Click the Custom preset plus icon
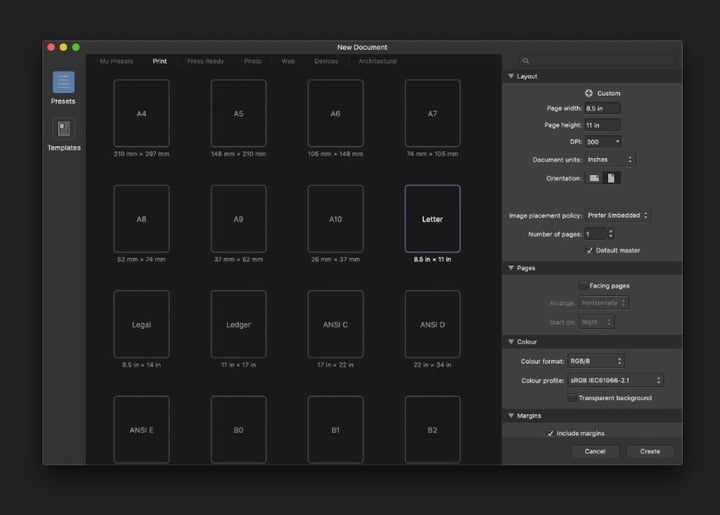 [x=589, y=93]
